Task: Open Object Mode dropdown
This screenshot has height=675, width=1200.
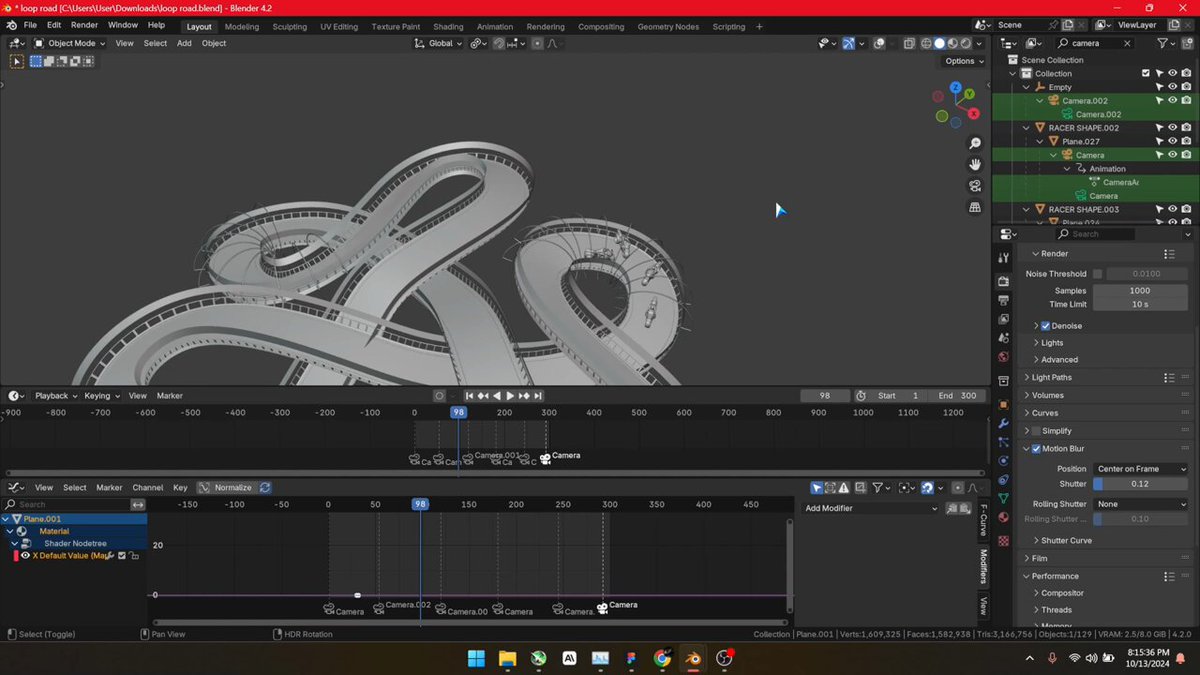Action: 70,43
